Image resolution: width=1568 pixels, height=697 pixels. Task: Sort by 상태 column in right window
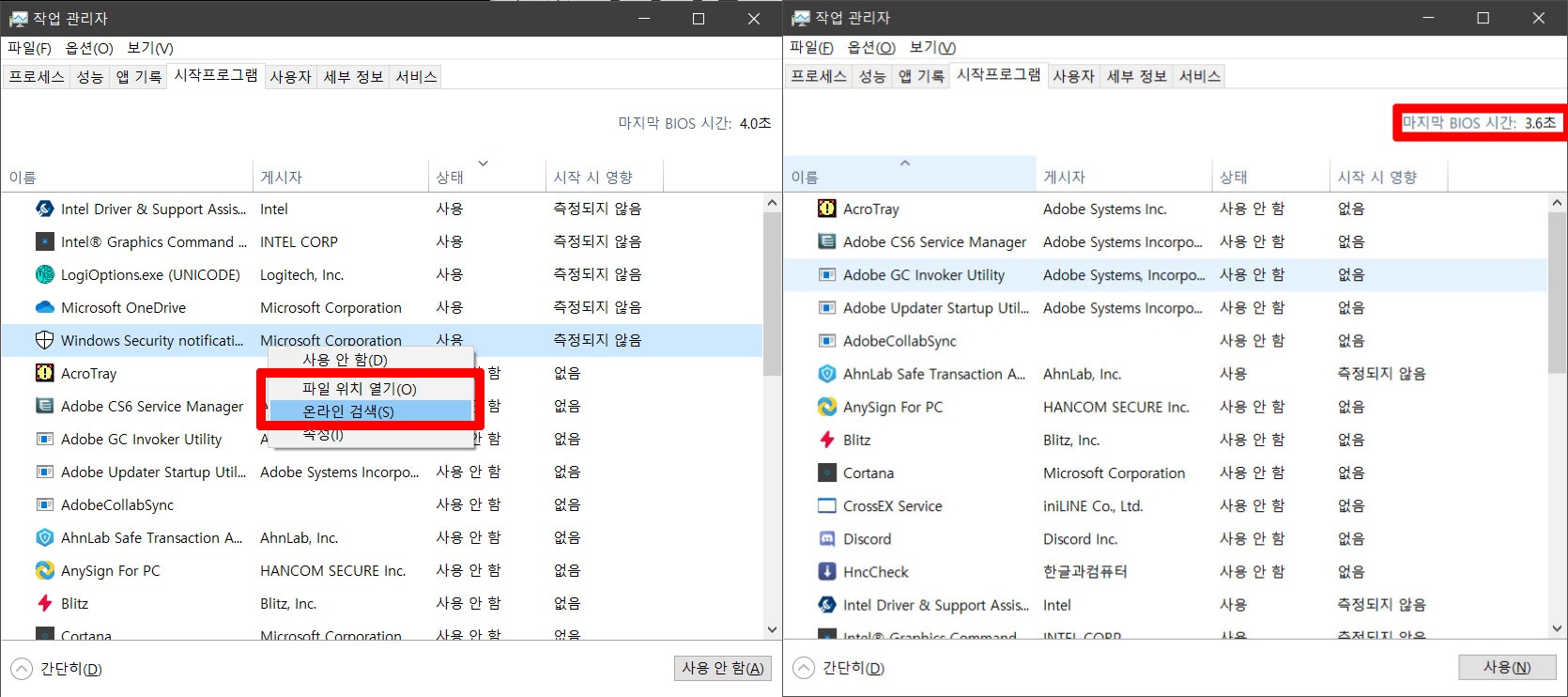tap(1270, 176)
